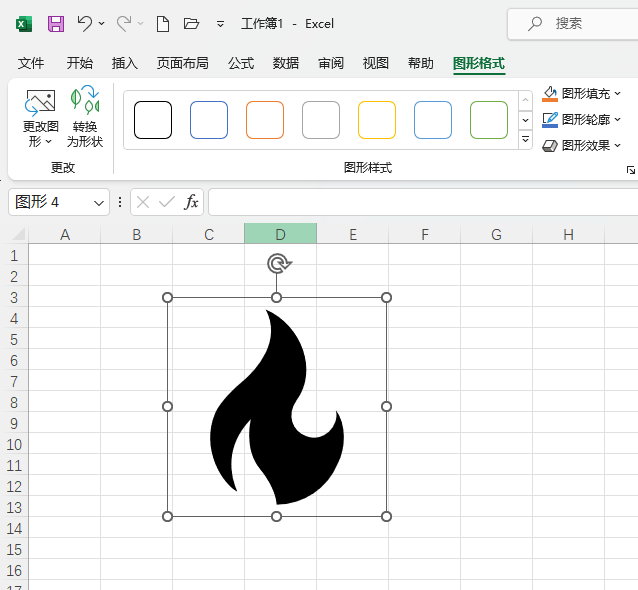The height and width of the screenshot is (590, 638).
Task: Click the New file icon
Action: pyautogui.click(x=163, y=23)
